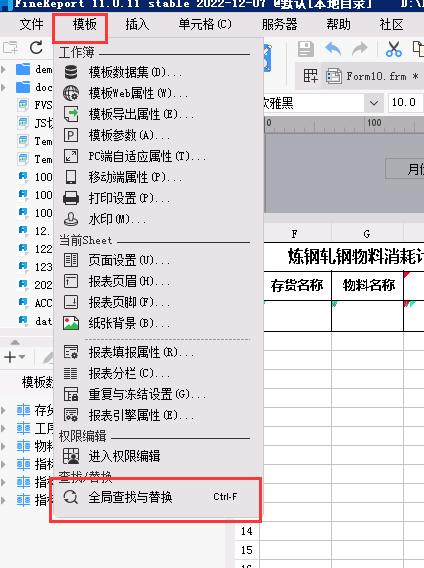
Task: Click the 移动端属性 phone icon
Action: tap(71, 177)
